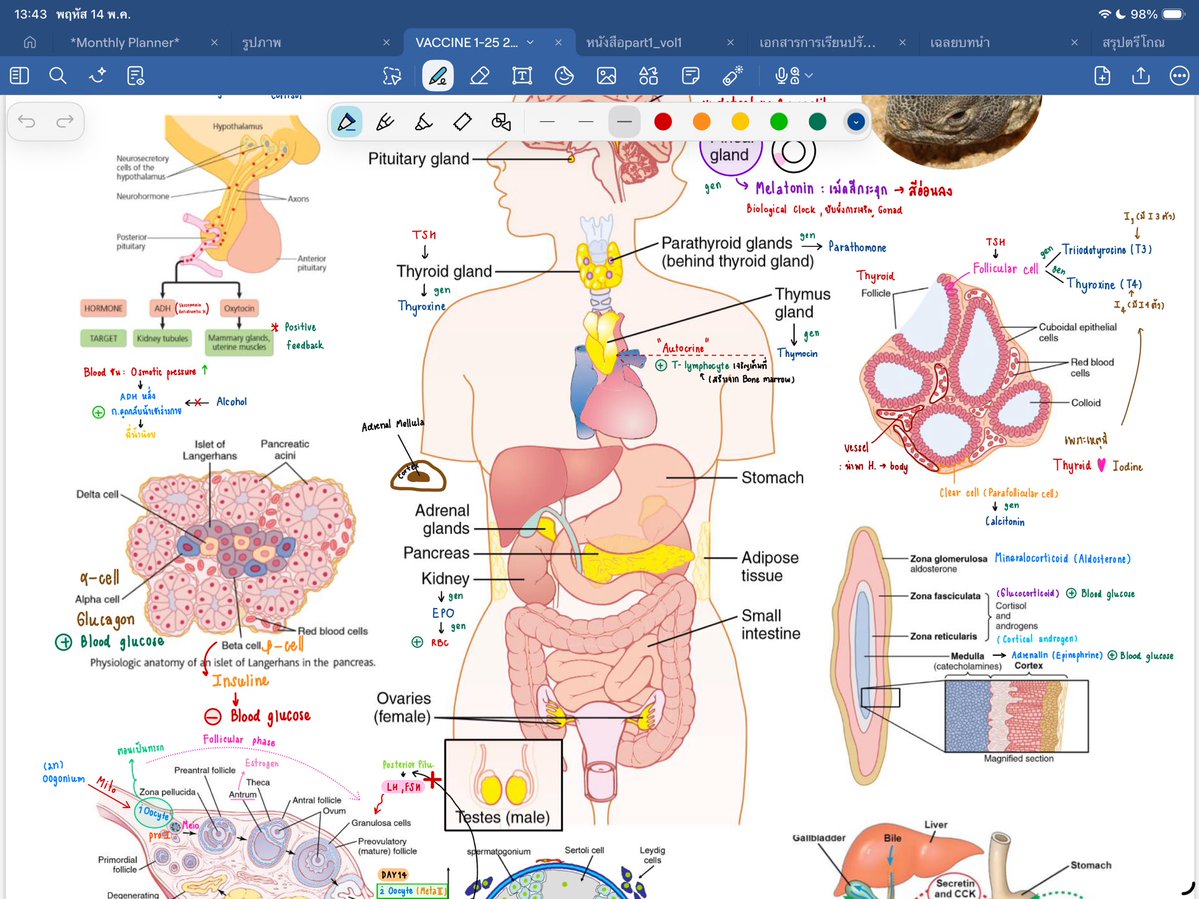
Task: Pick the dark green pen color
Action: pos(817,122)
